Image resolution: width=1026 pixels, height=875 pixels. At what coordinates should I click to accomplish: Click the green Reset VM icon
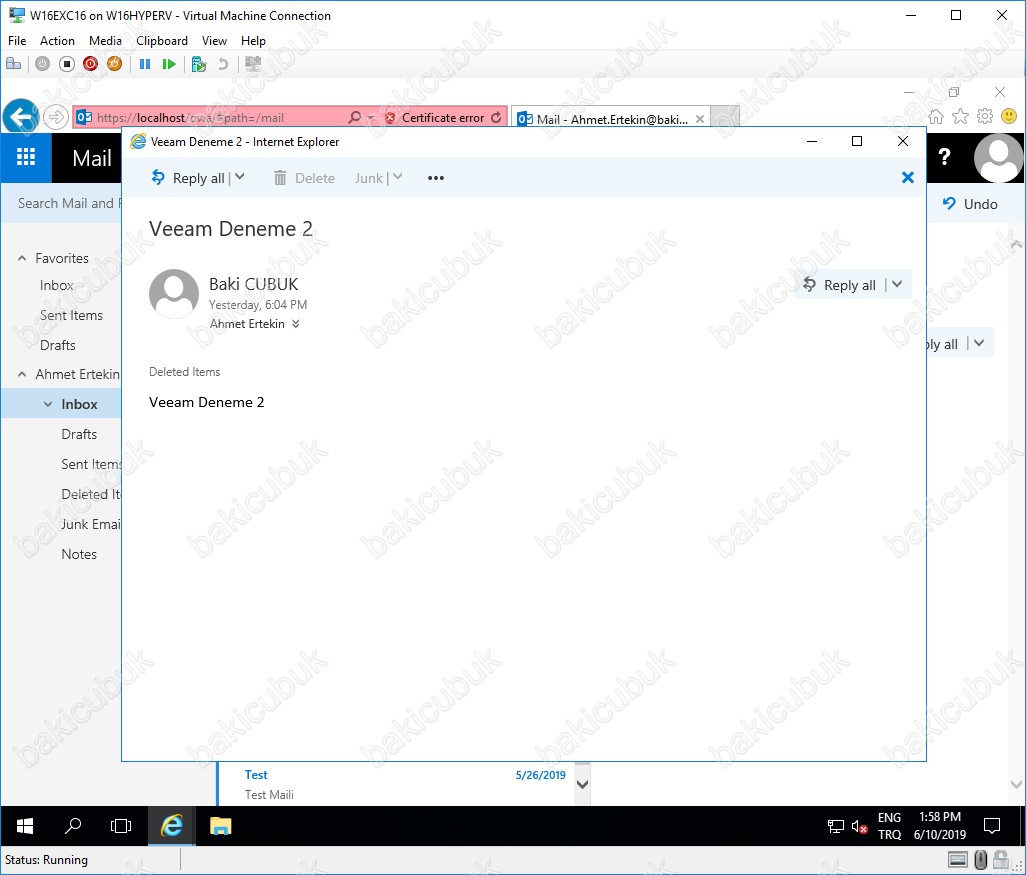coord(169,63)
